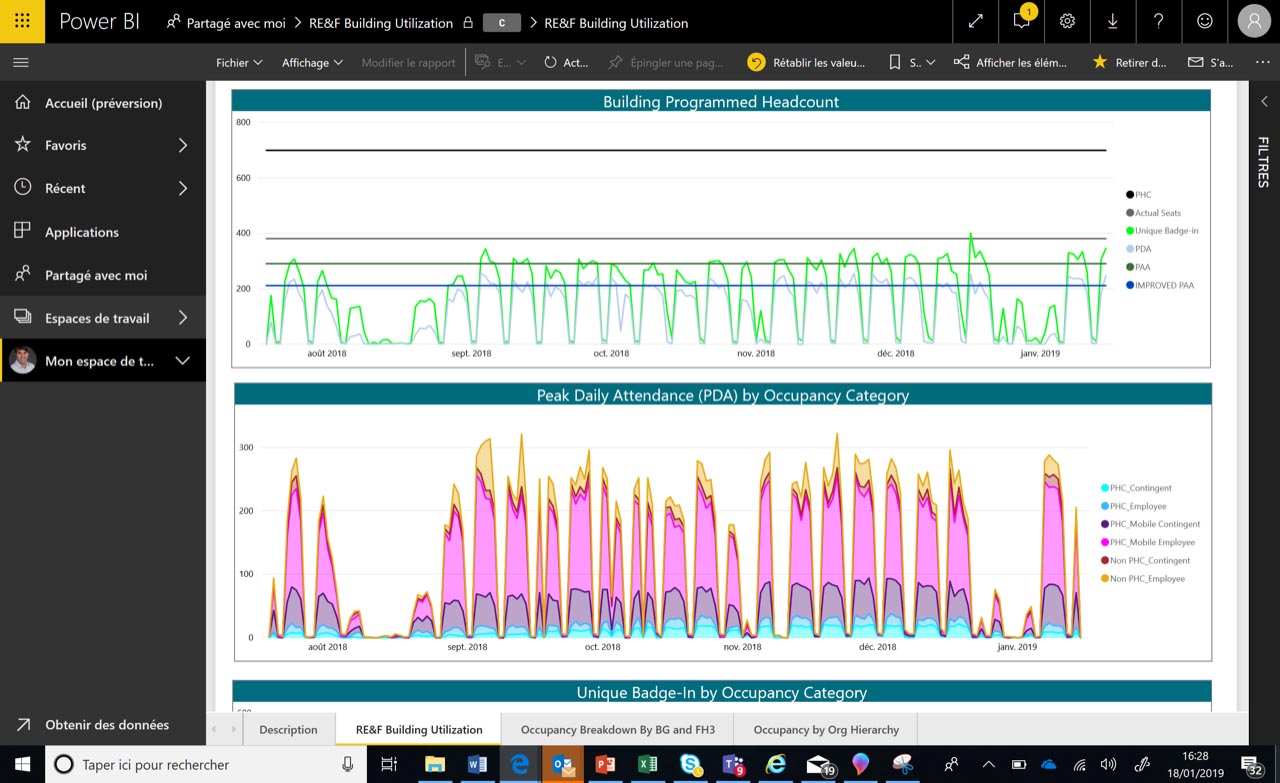The height and width of the screenshot is (783, 1280).
Task: Open the help question mark icon
Action: (x=1158, y=21)
